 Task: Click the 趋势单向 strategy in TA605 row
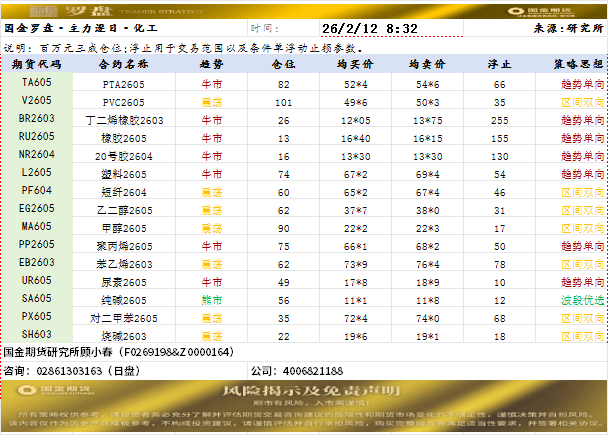582,84
